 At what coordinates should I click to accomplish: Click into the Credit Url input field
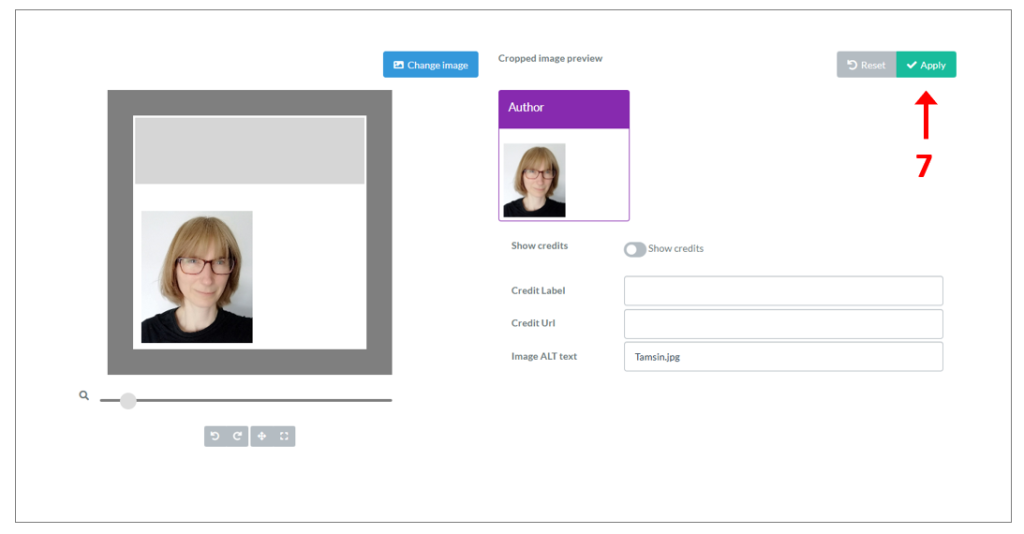click(783, 324)
